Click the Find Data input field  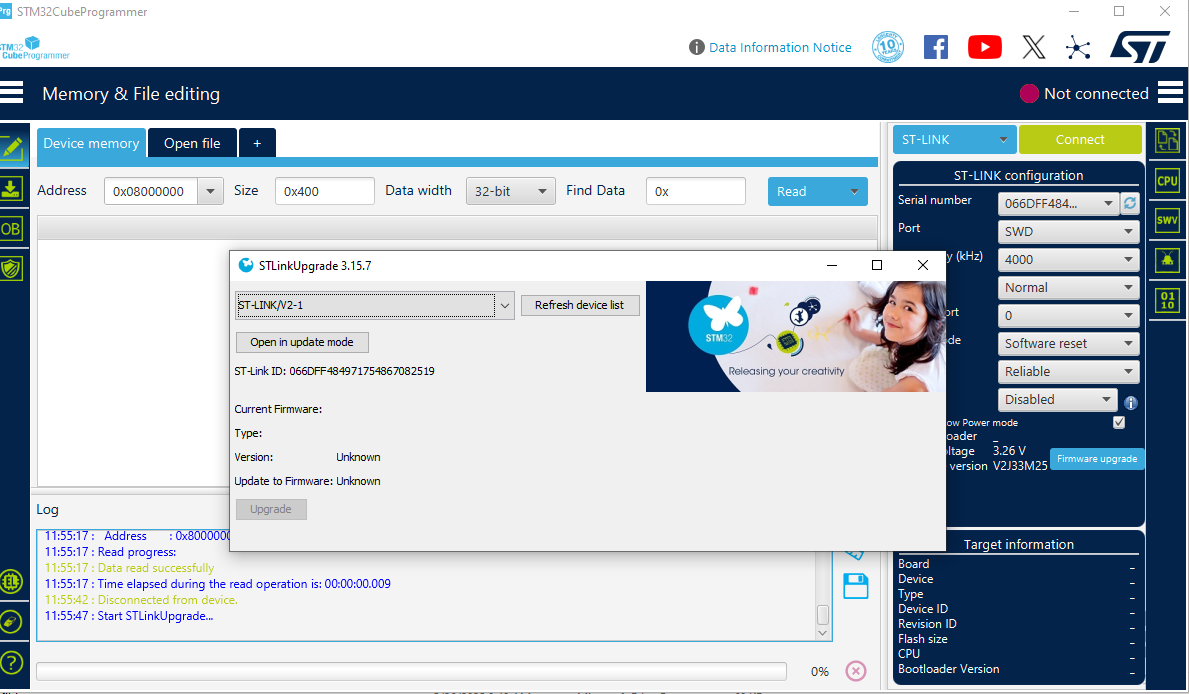tap(695, 191)
